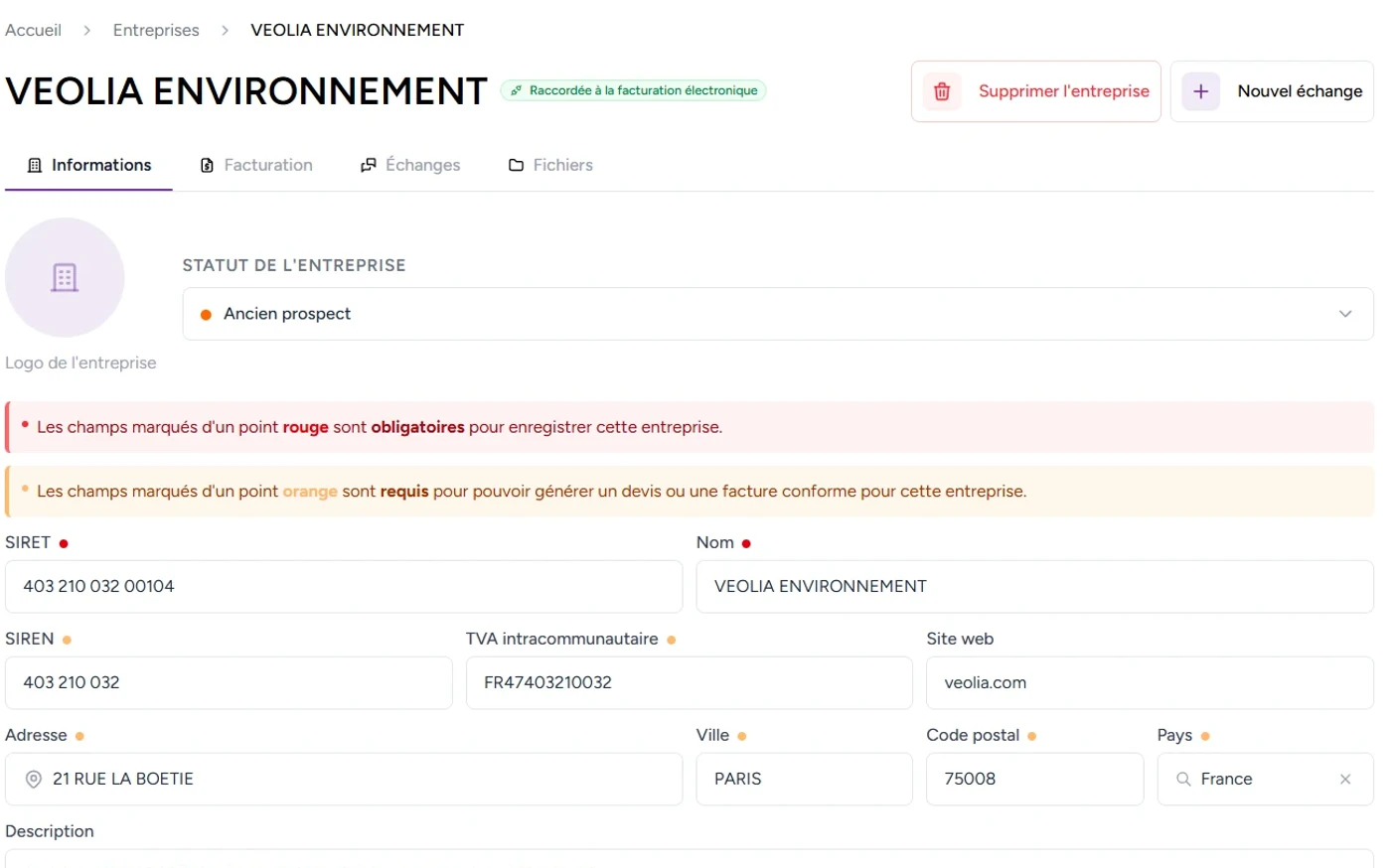
Task: Click the building logo placeholder icon
Action: click(65, 277)
